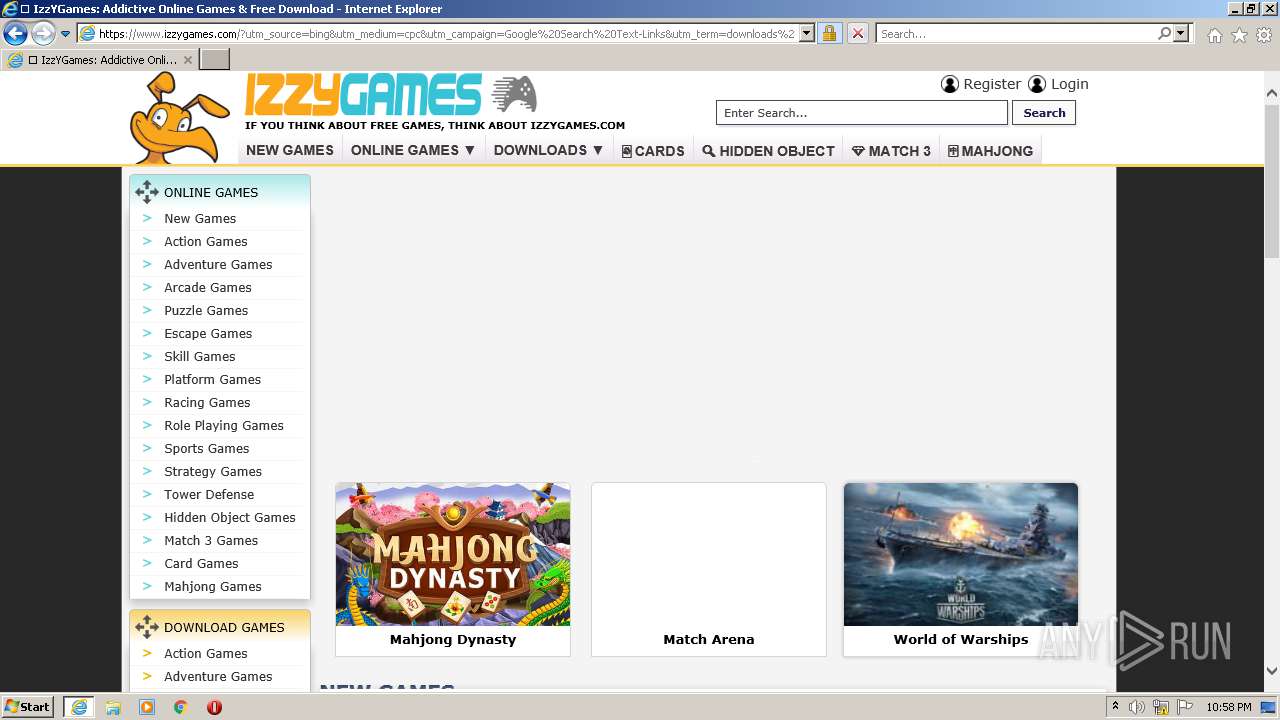The image size is (1280, 720).
Task: Click the red Opera taskbar icon
Action: click(x=214, y=707)
